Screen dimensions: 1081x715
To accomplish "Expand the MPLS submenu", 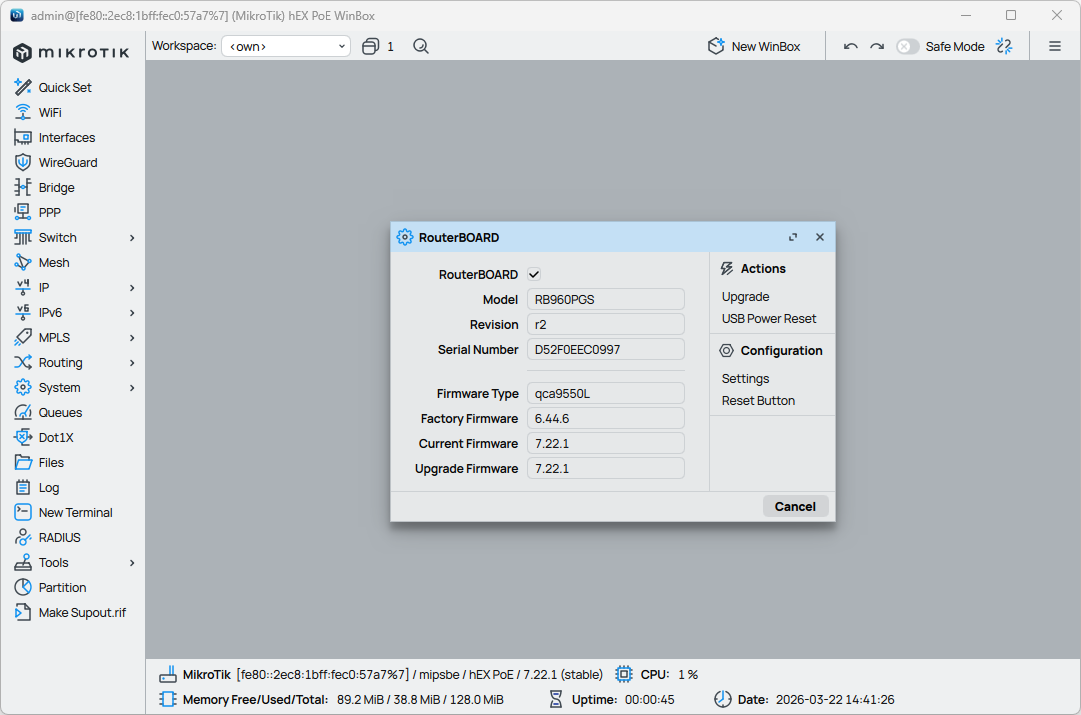I will (132, 338).
